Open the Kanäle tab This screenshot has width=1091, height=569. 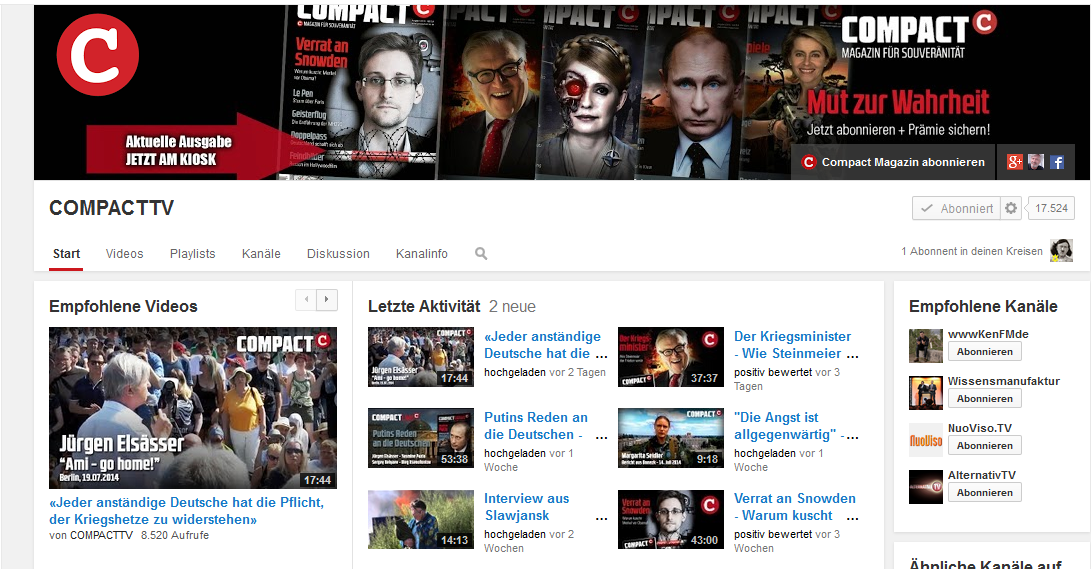tap(261, 254)
